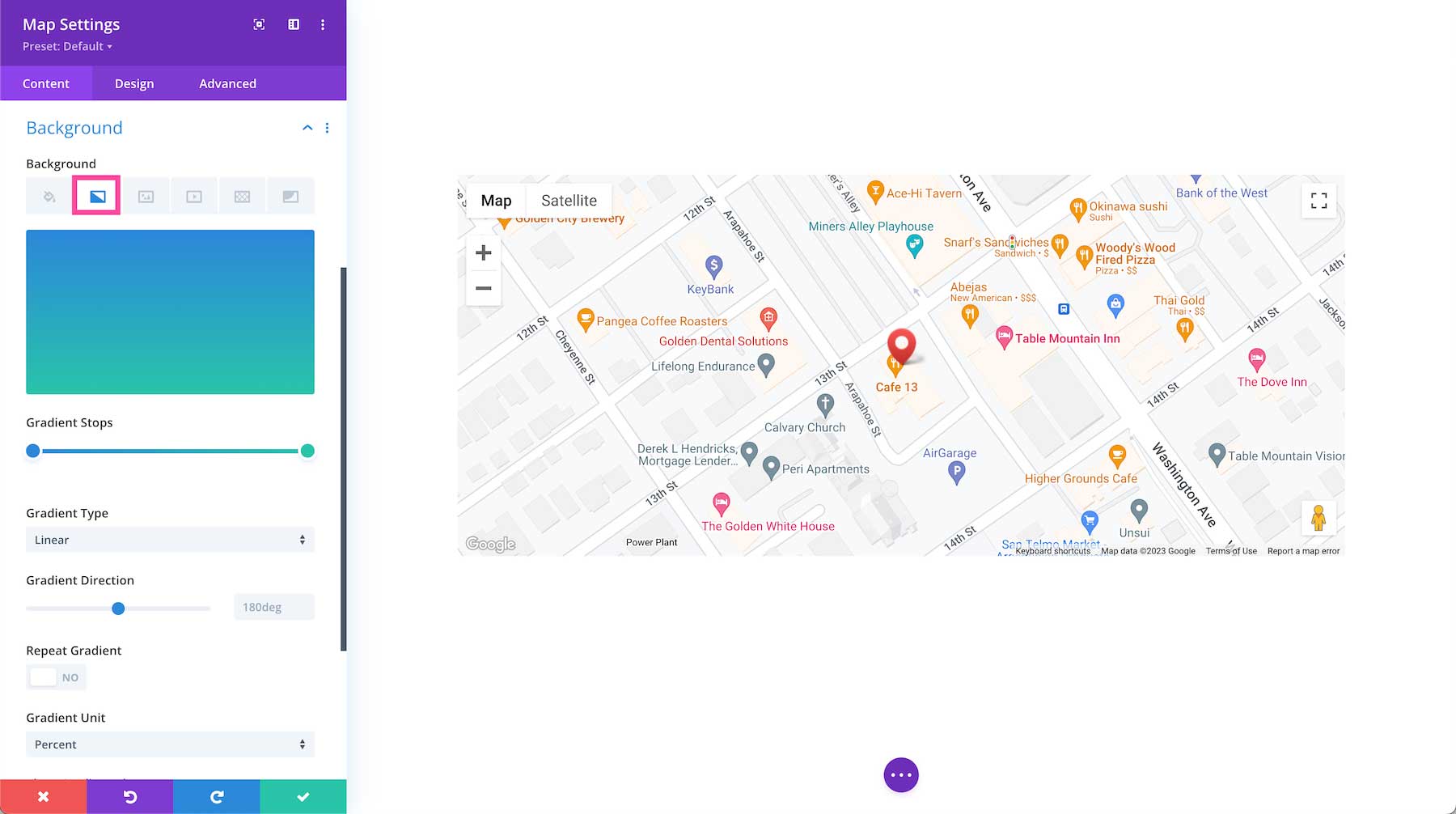Open map fullscreen view

pyautogui.click(x=1318, y=201)
